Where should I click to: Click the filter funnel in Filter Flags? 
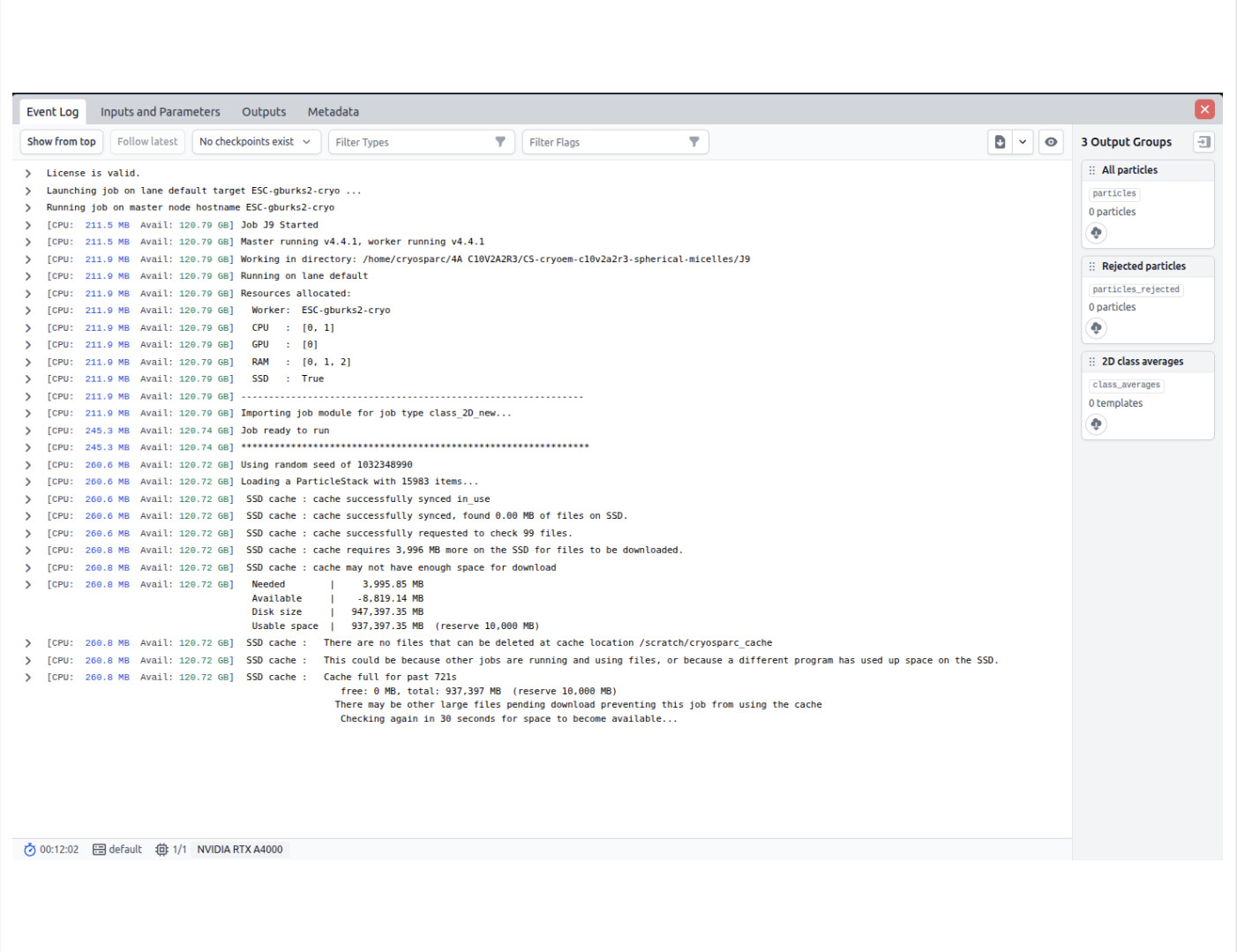694,142
